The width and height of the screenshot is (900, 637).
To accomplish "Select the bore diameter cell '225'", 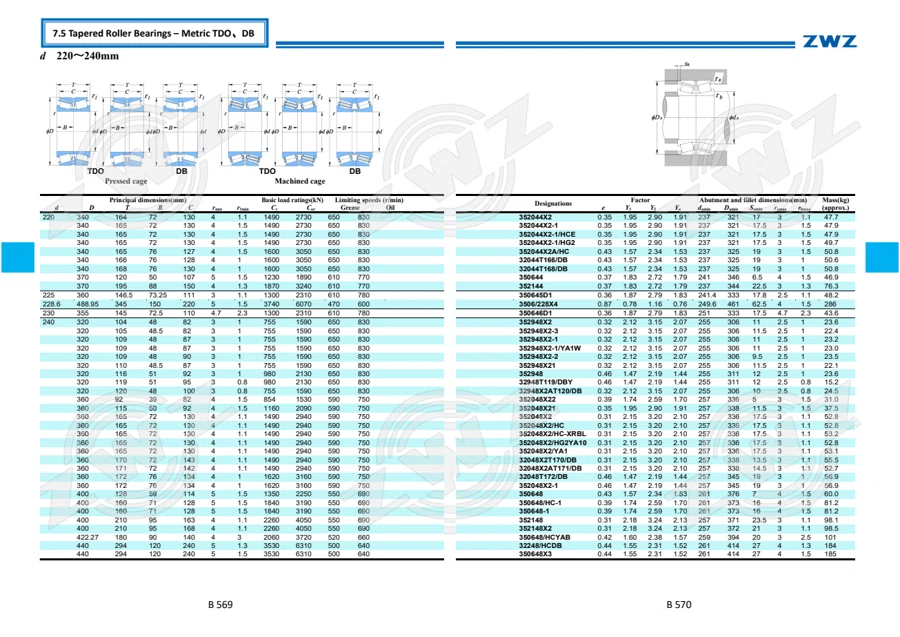I will click(48, 295).
